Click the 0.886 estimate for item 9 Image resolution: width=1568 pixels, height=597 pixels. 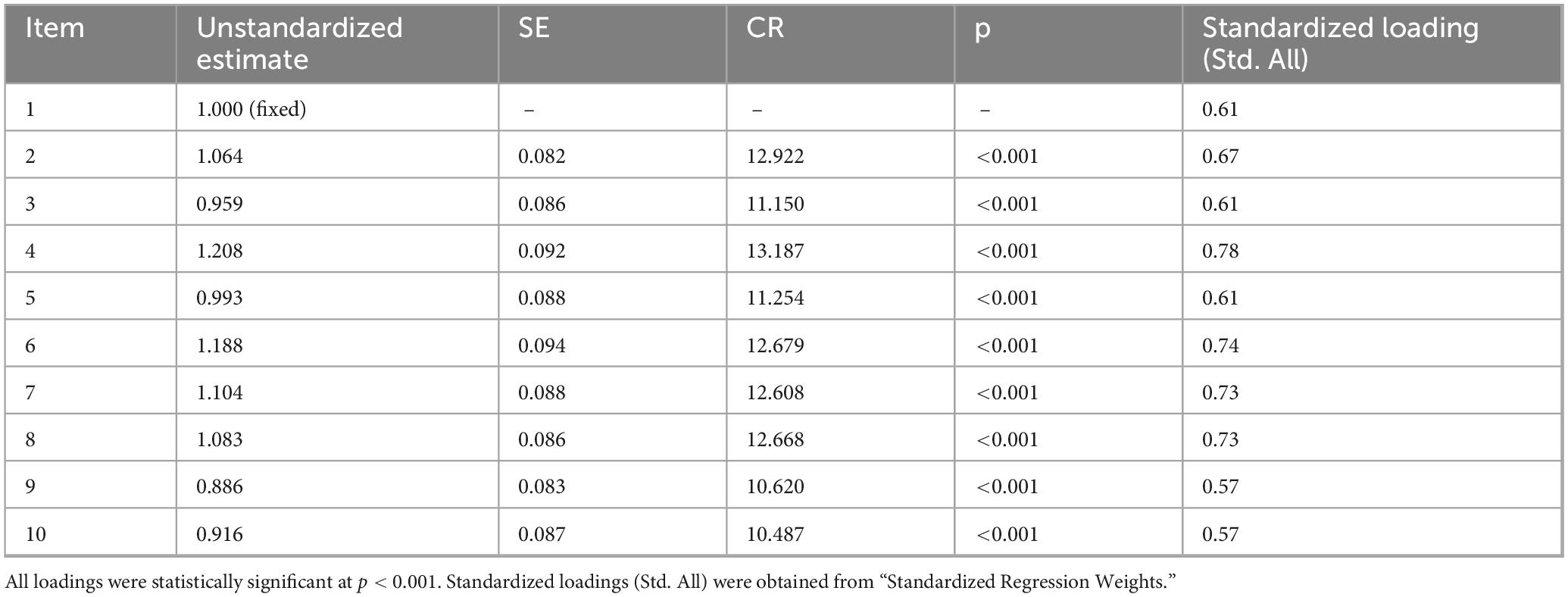[x=220, y=486]
